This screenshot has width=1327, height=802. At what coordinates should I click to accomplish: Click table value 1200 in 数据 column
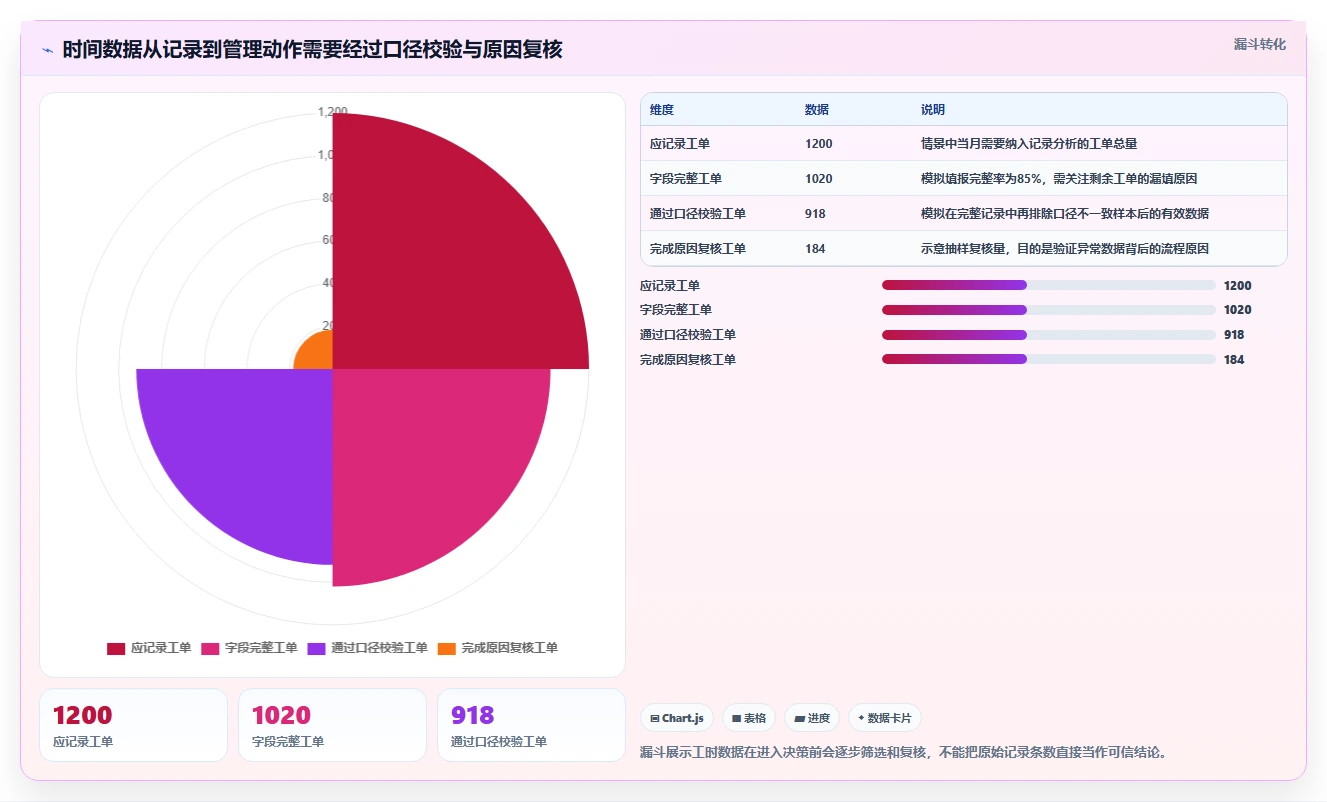click(x=818, y=144)
